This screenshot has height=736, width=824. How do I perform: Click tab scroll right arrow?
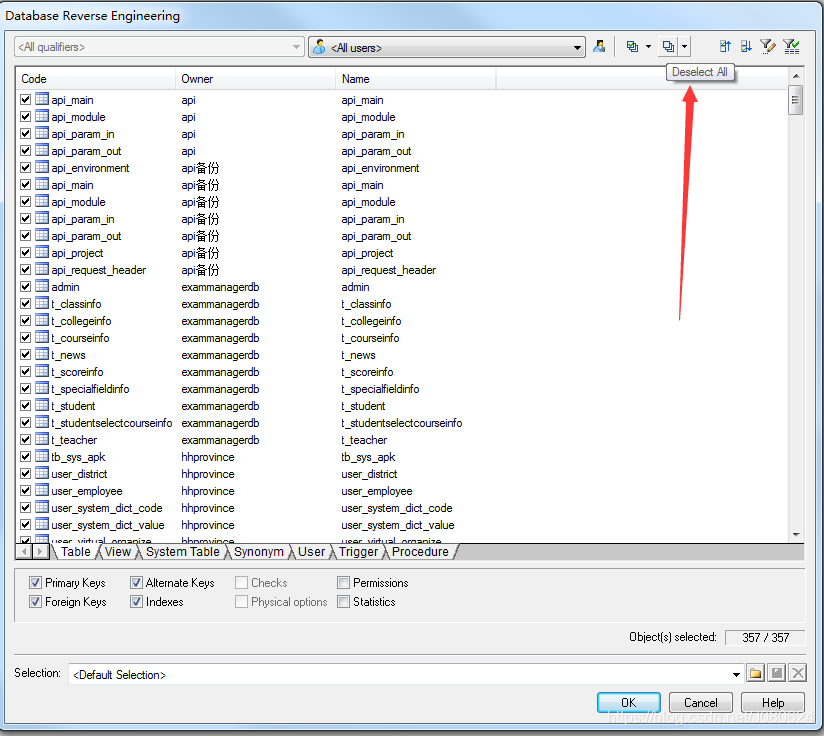(x=39, y=552)
